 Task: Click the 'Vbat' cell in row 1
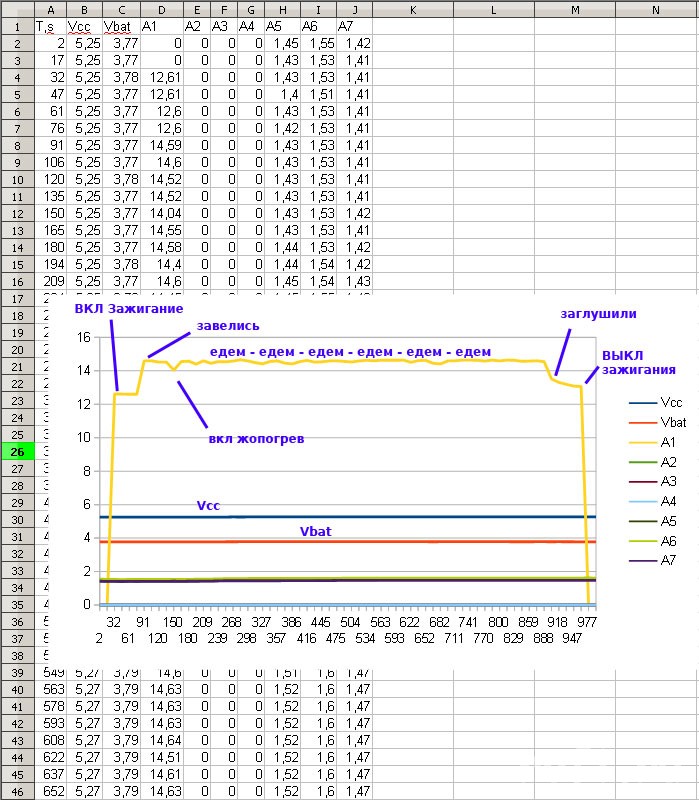(x=119, y=27)
